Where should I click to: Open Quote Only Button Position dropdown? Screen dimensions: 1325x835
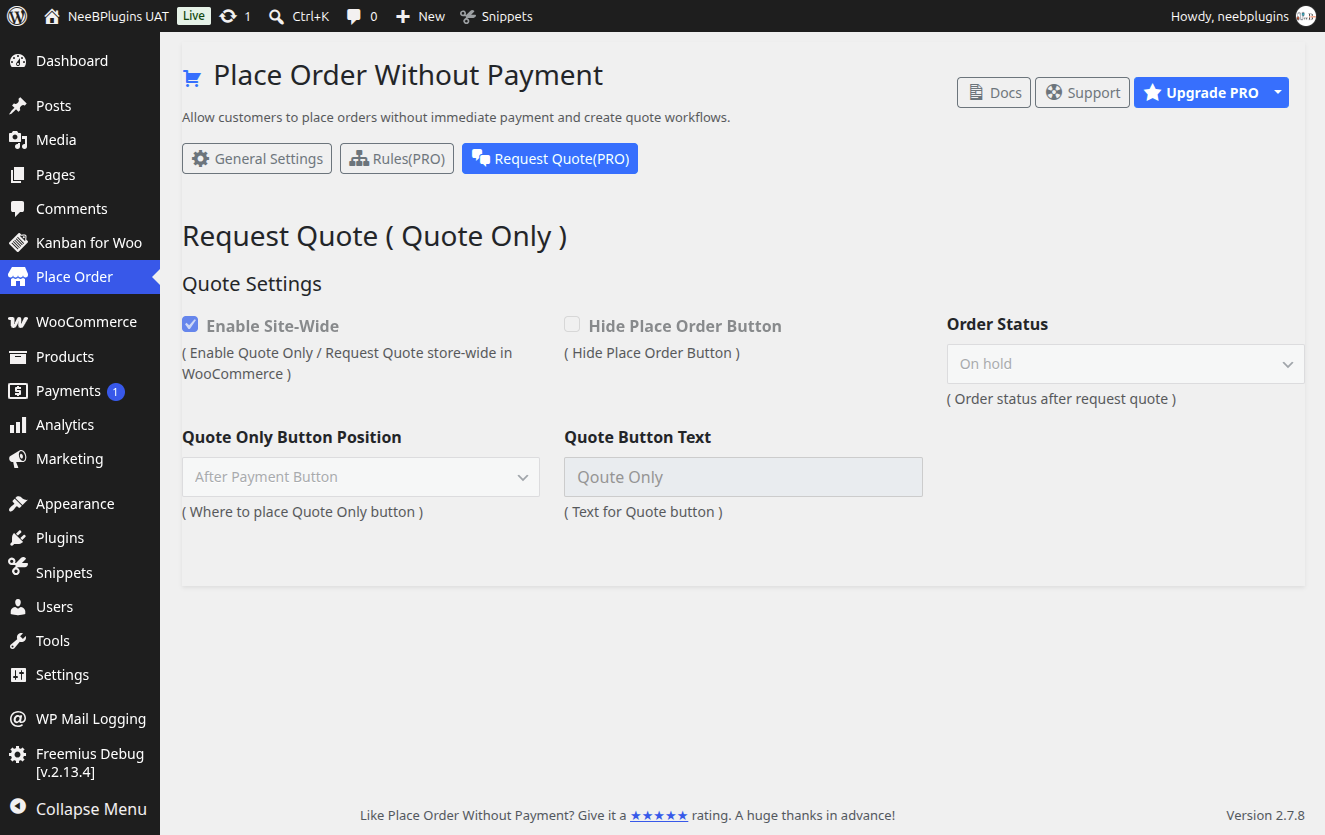click(361, 477)
